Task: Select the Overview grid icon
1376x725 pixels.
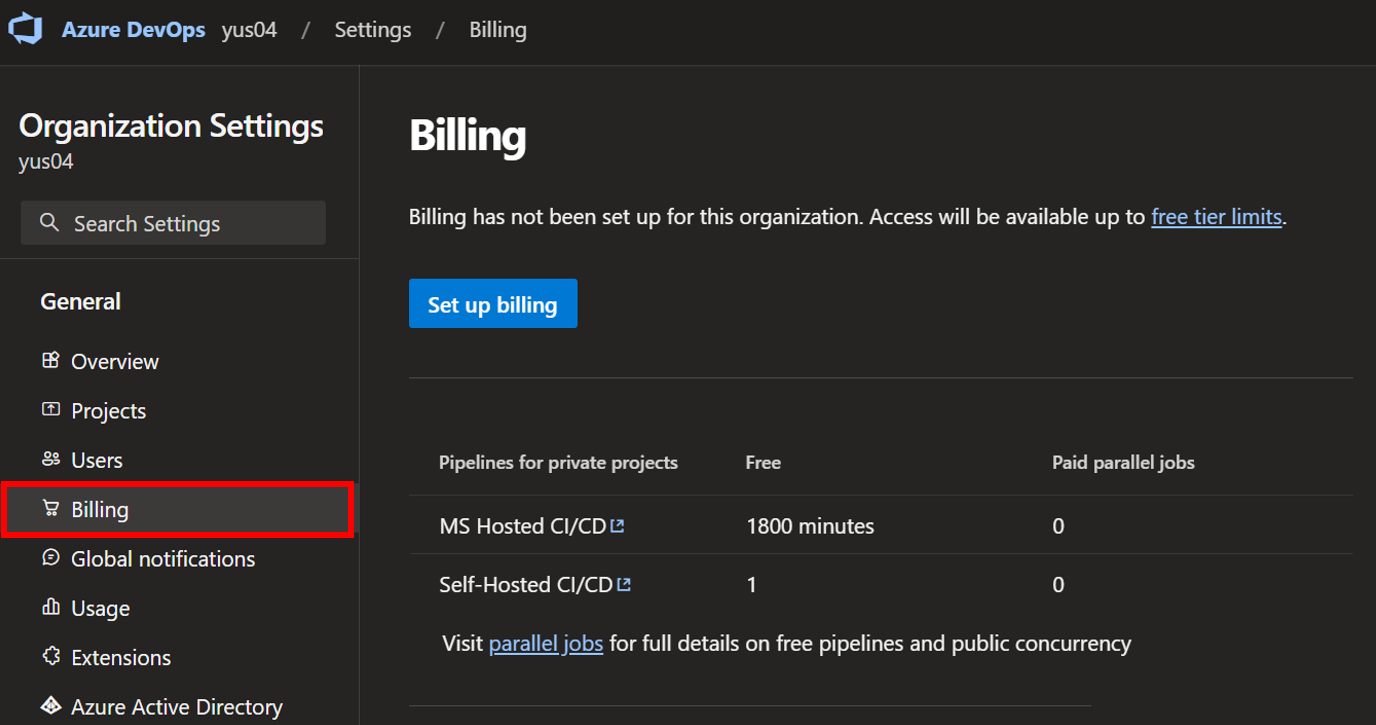Action: tap(49, 361)
